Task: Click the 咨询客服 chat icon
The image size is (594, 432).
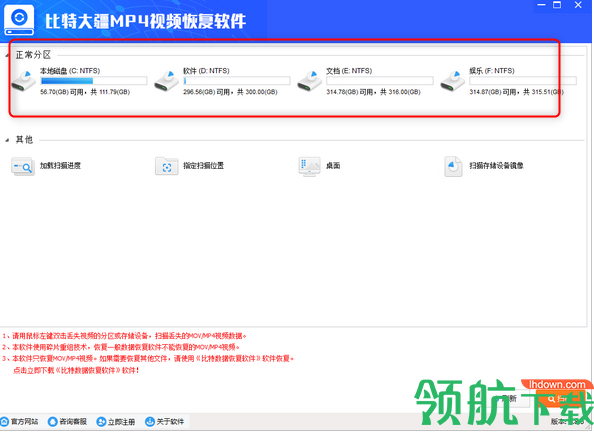Action: point(53,421)
